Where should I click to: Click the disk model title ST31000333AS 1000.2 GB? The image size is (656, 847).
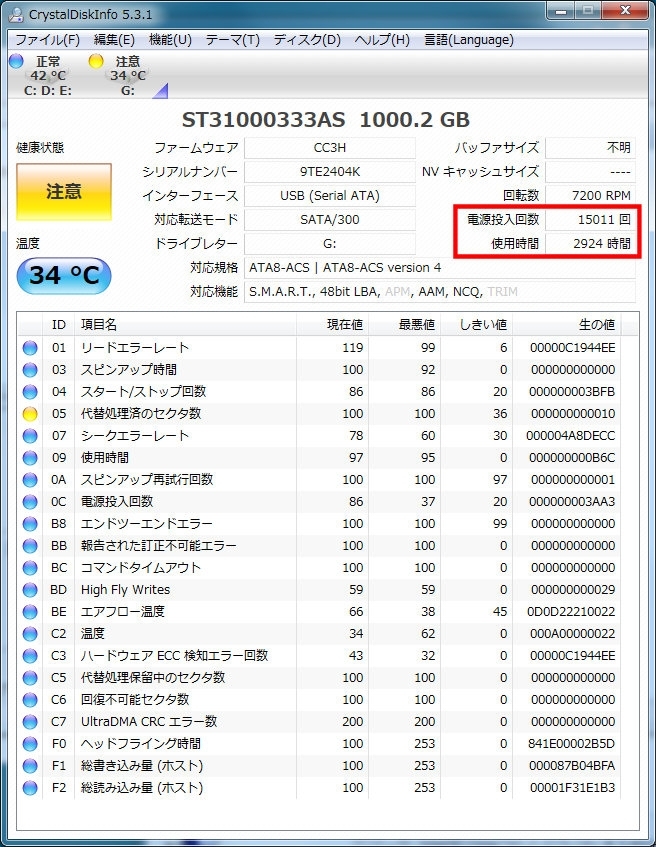[x=326, y=120]
